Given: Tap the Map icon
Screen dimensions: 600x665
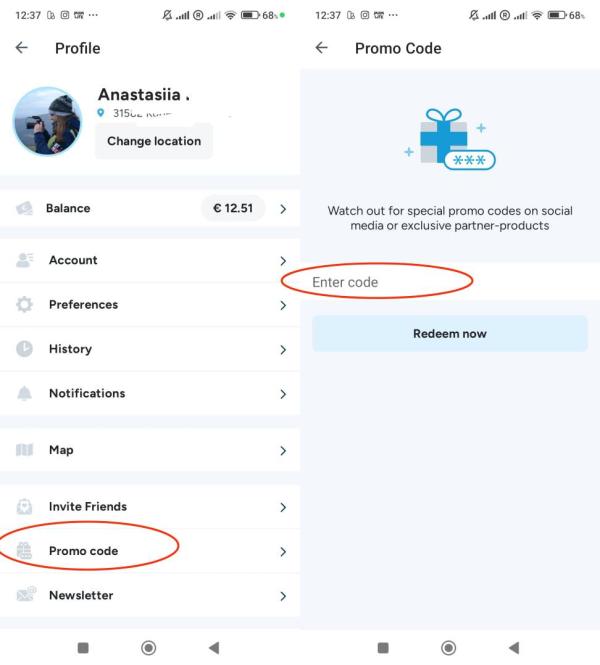Looking at the screenshot, I should click(x=26, y=450).
